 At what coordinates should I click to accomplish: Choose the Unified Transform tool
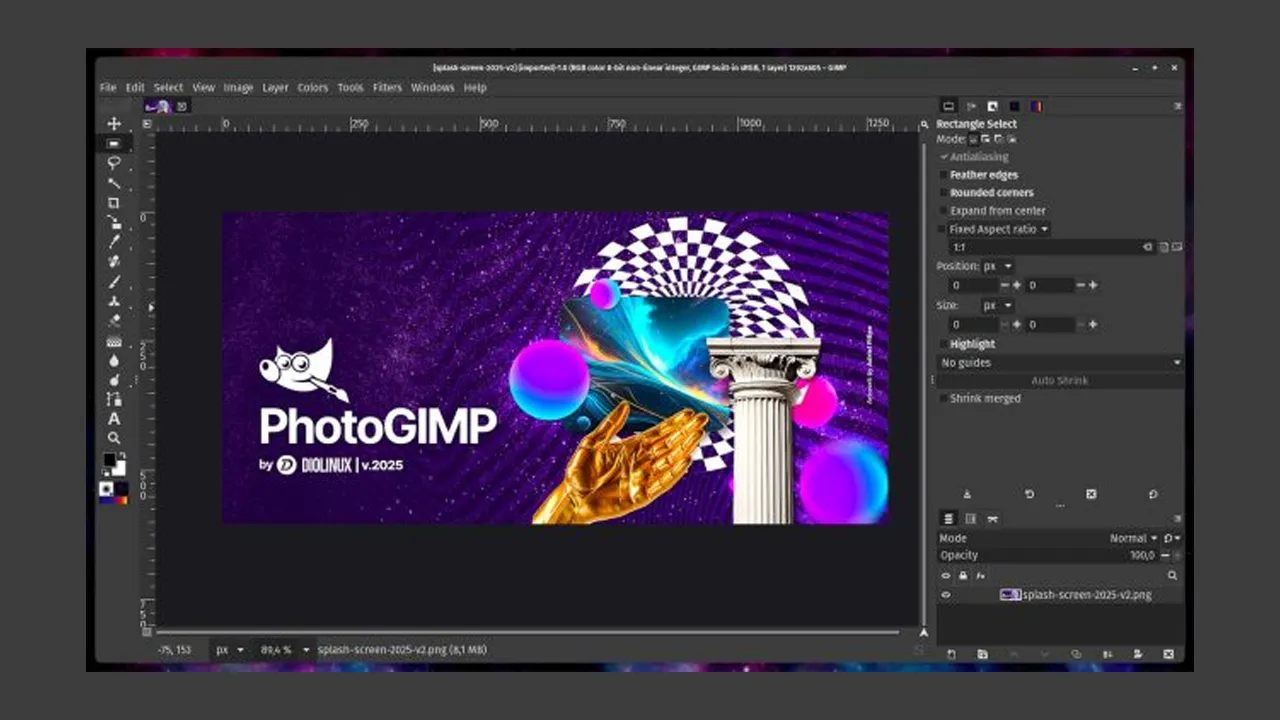tap(114, 222)
